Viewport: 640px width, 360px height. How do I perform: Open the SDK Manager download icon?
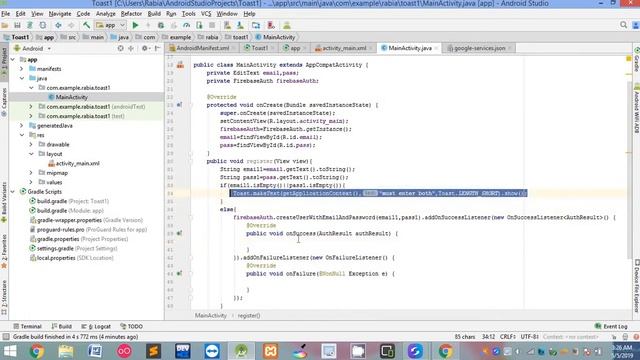[x=240, y=25]
